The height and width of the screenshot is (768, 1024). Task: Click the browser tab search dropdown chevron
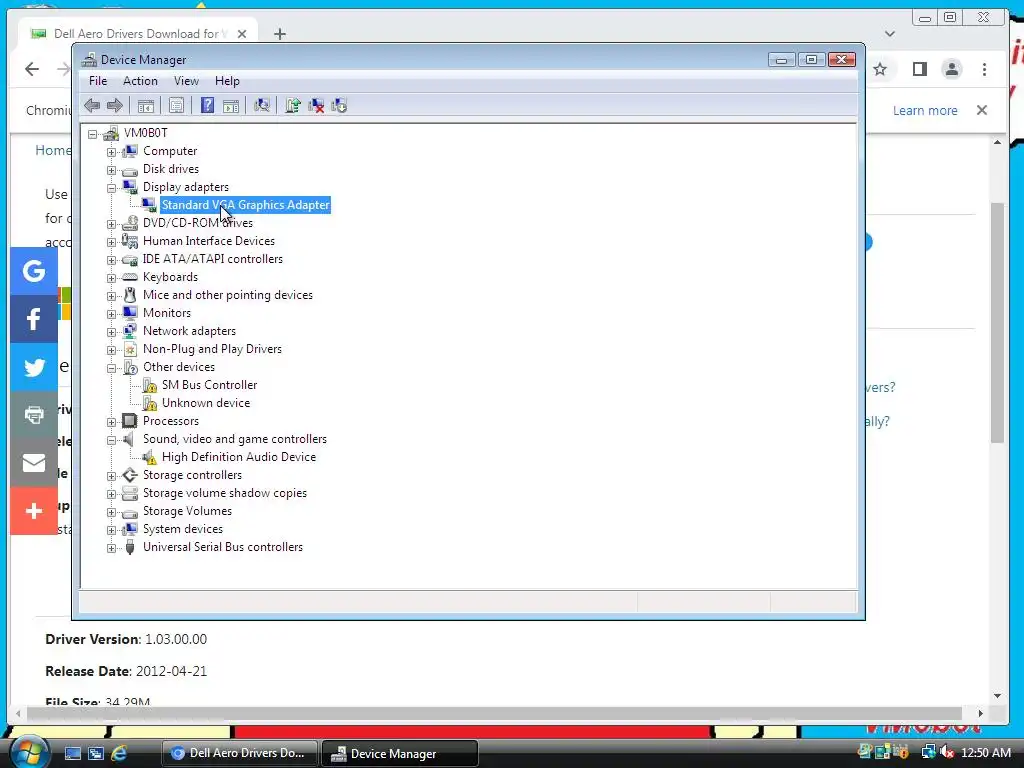[889, 34]
